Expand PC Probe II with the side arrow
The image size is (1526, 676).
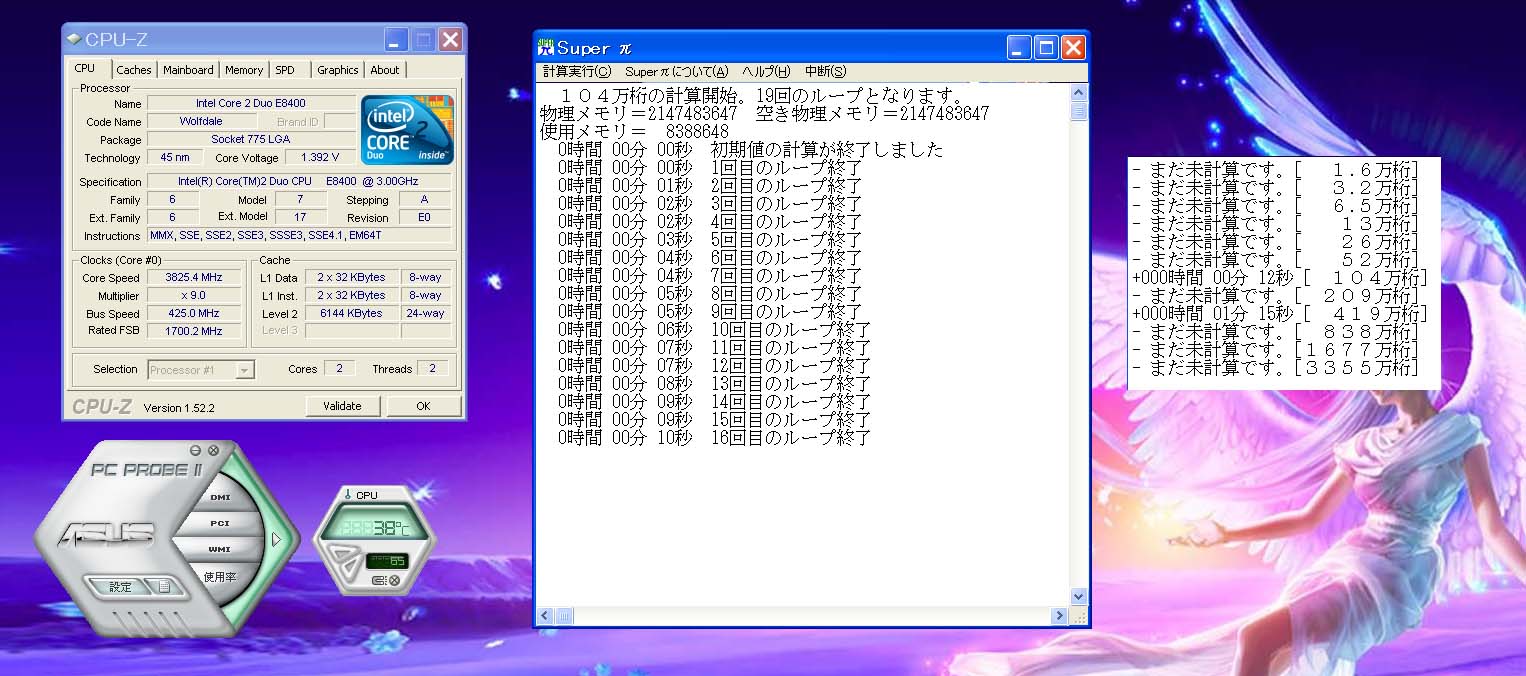pos(277,539)
